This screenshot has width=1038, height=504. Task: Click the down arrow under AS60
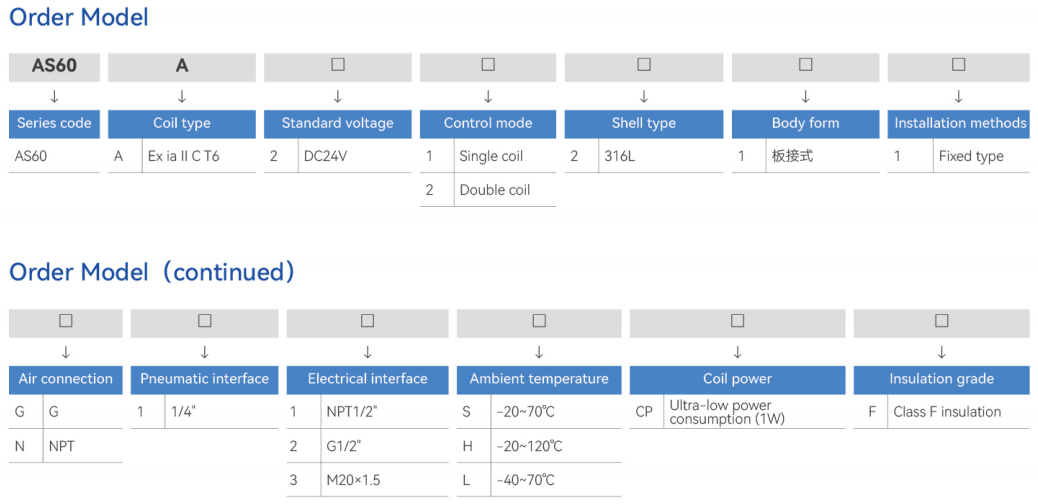[54, 97]
